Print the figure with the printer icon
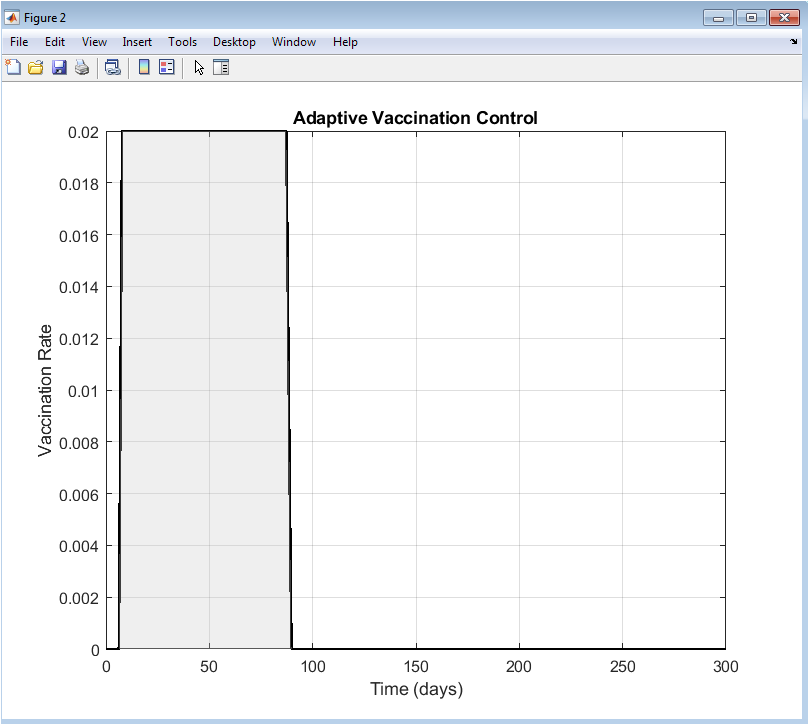The width and height of the screenshot is (809, 725). 82,68
